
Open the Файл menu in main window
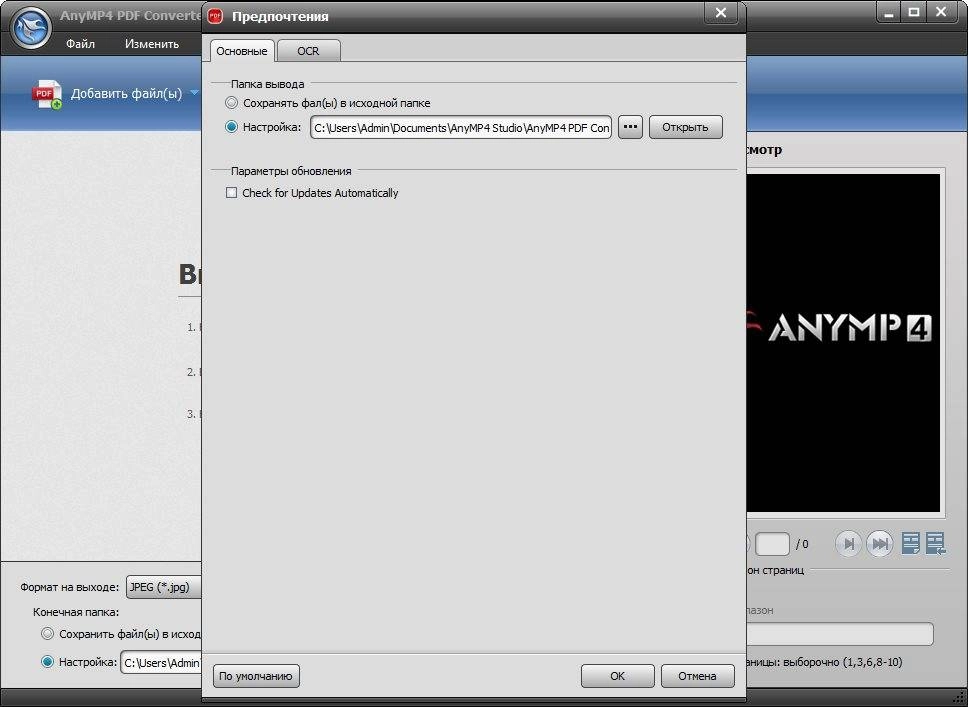pyautogui.click(x=80, y=44)
